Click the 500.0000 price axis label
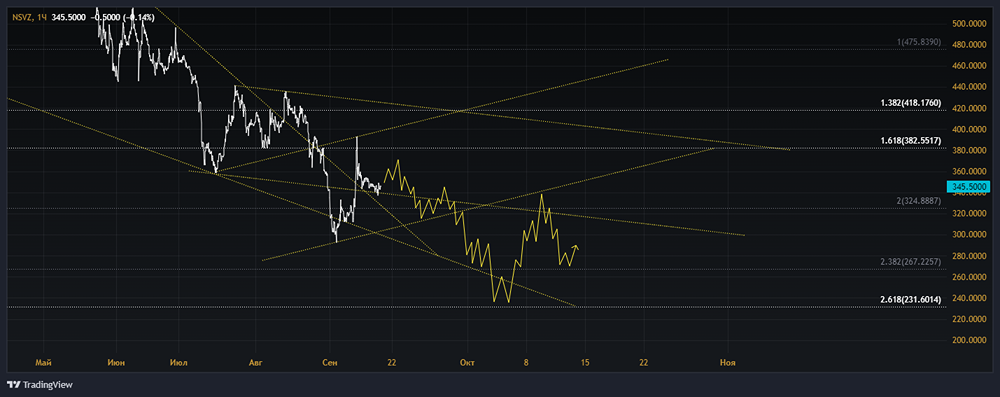Screen dimensions: 1000x397 (x=969, y=24)
